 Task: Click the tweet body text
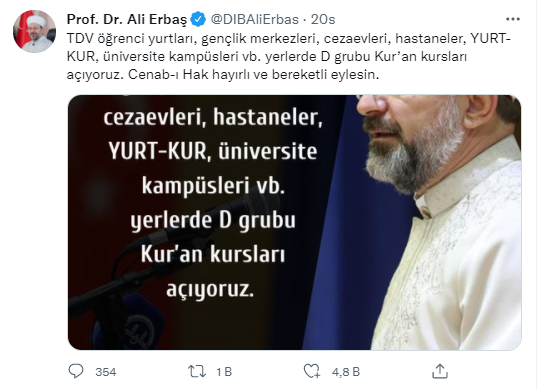pyautogui.click(x=288, y=56)
